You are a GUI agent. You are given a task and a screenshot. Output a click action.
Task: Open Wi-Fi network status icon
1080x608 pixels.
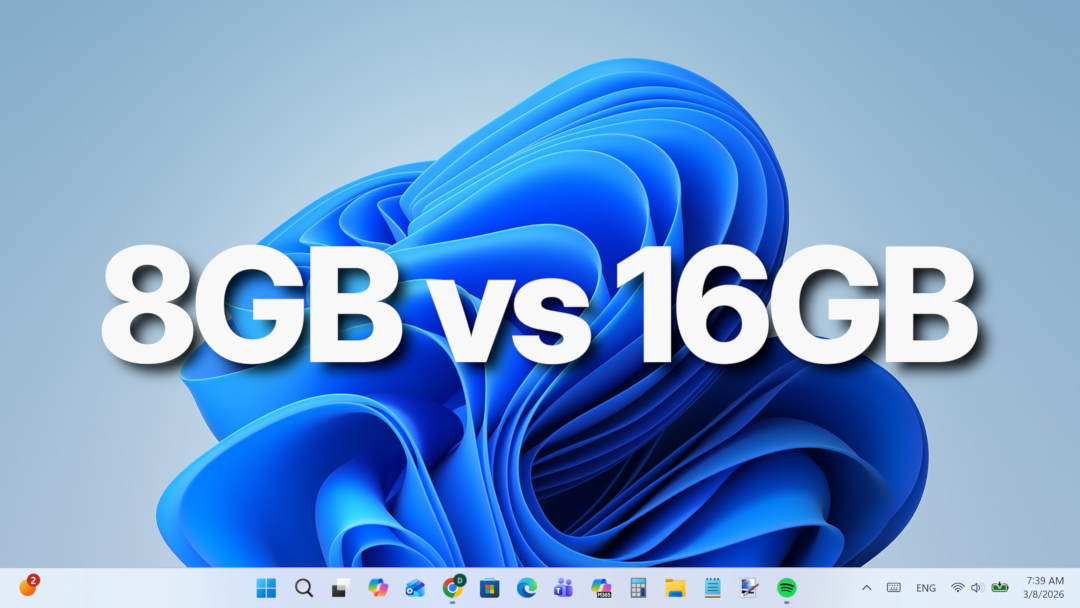pos(957,588)
